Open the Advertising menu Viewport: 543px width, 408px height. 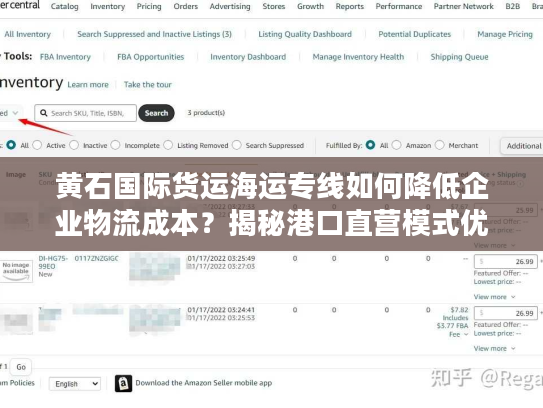point(230,6)
